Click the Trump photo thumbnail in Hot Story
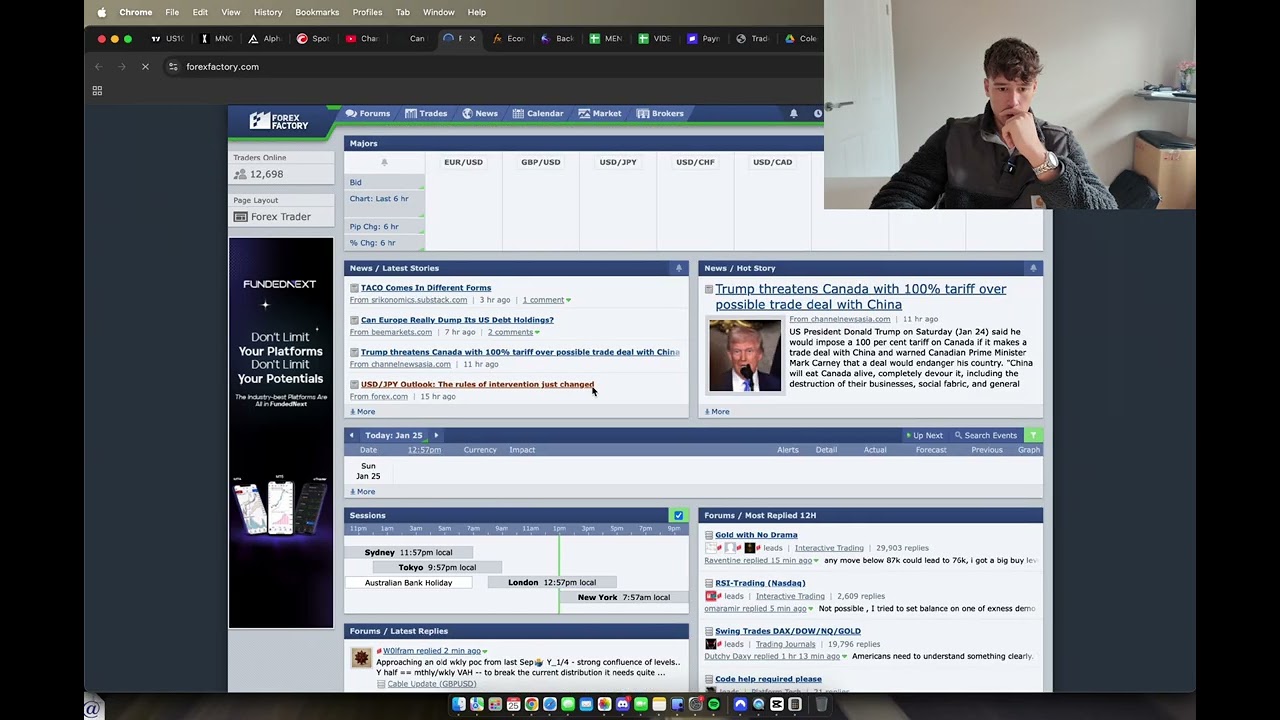1280x720 pixels. point(745,355)
